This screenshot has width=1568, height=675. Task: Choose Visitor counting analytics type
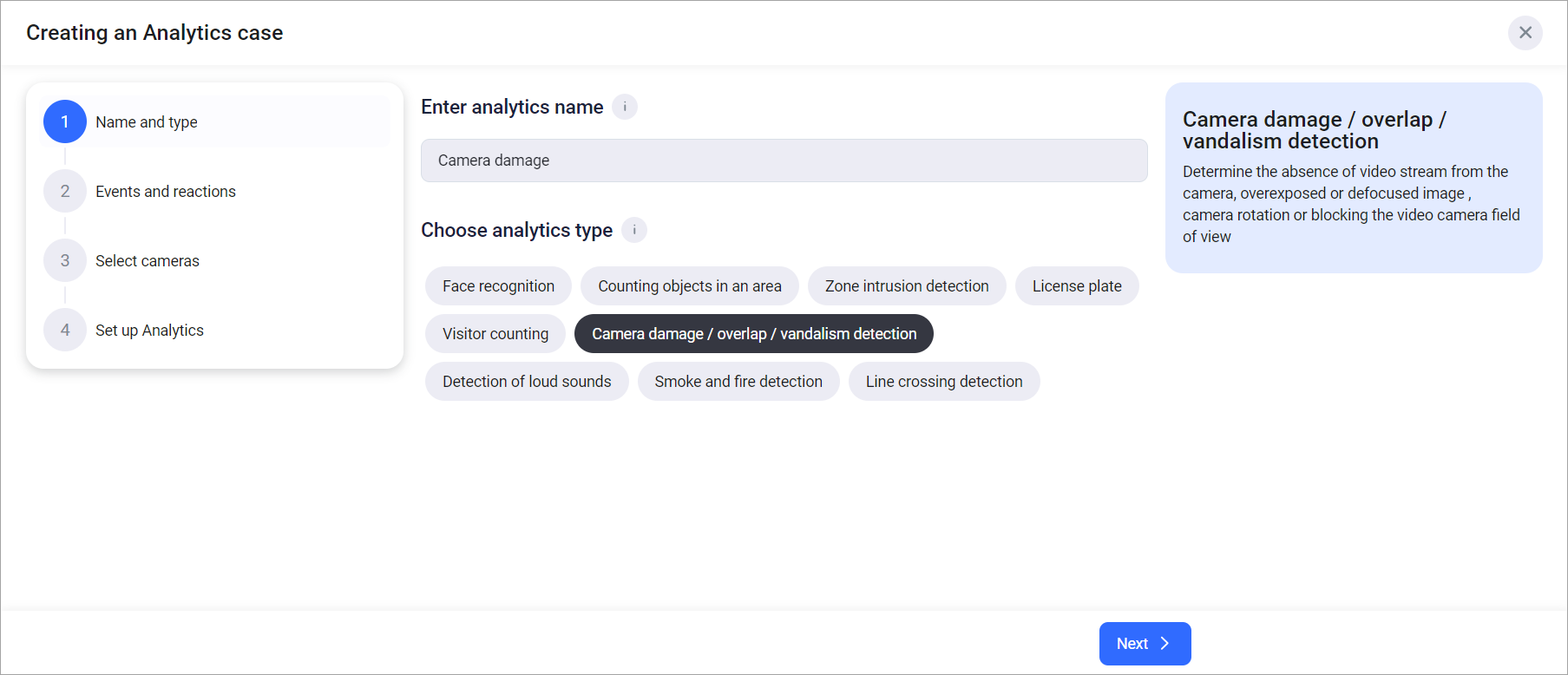(x=495, y=334)
